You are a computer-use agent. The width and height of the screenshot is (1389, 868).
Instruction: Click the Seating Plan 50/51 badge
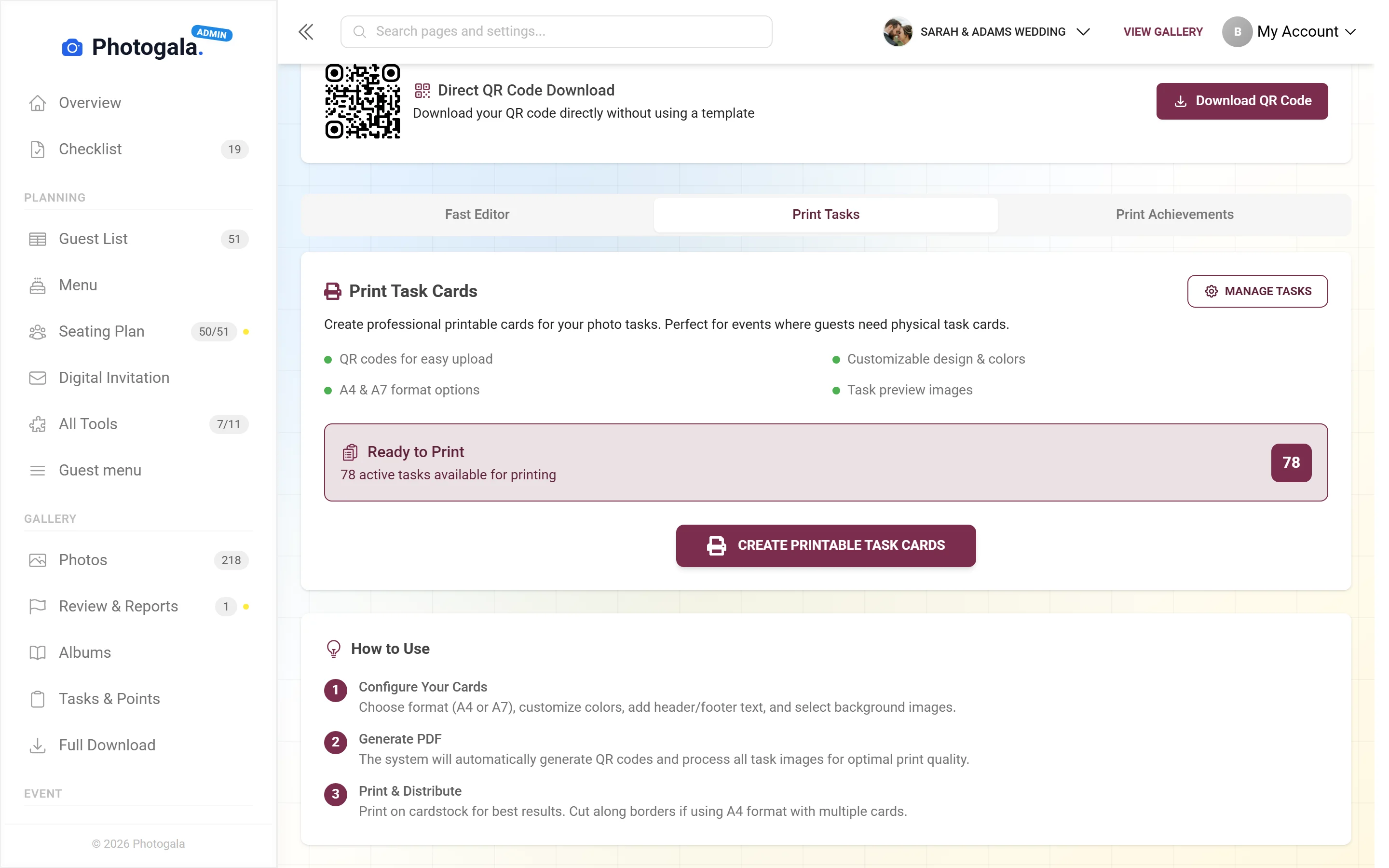pos(214,332)
